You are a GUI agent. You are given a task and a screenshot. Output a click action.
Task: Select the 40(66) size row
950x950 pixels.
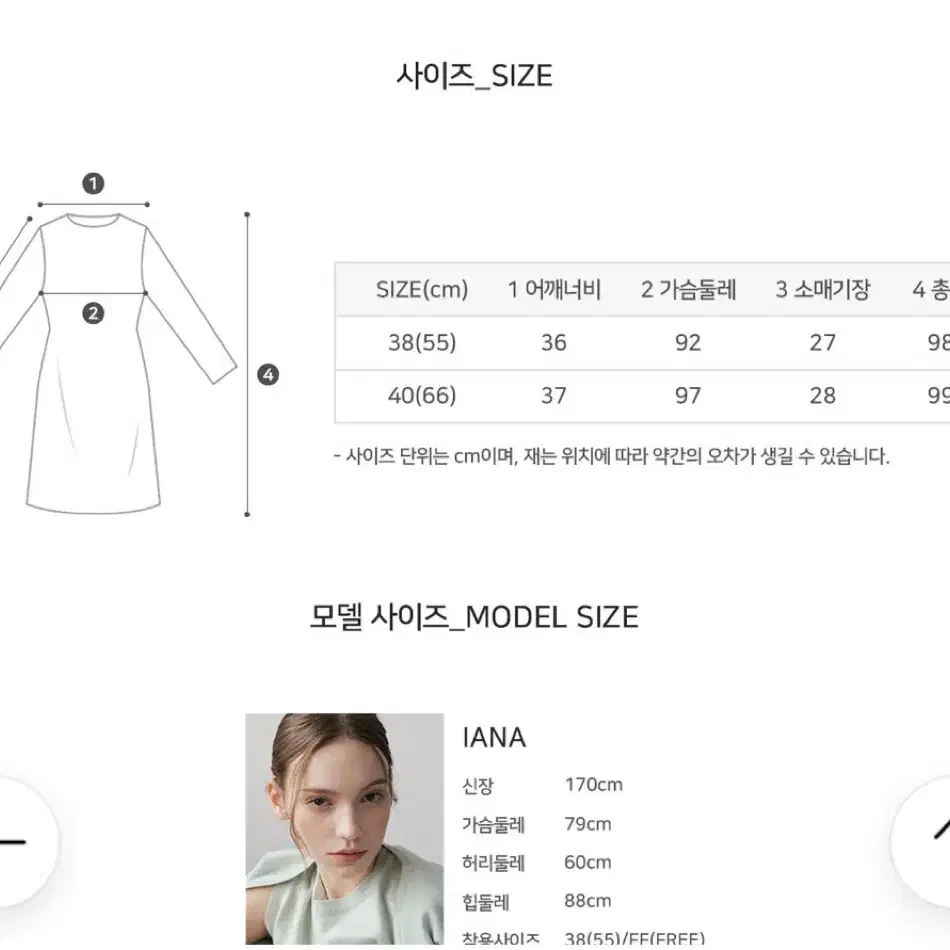pyautogui.click(x=642, y=396)
